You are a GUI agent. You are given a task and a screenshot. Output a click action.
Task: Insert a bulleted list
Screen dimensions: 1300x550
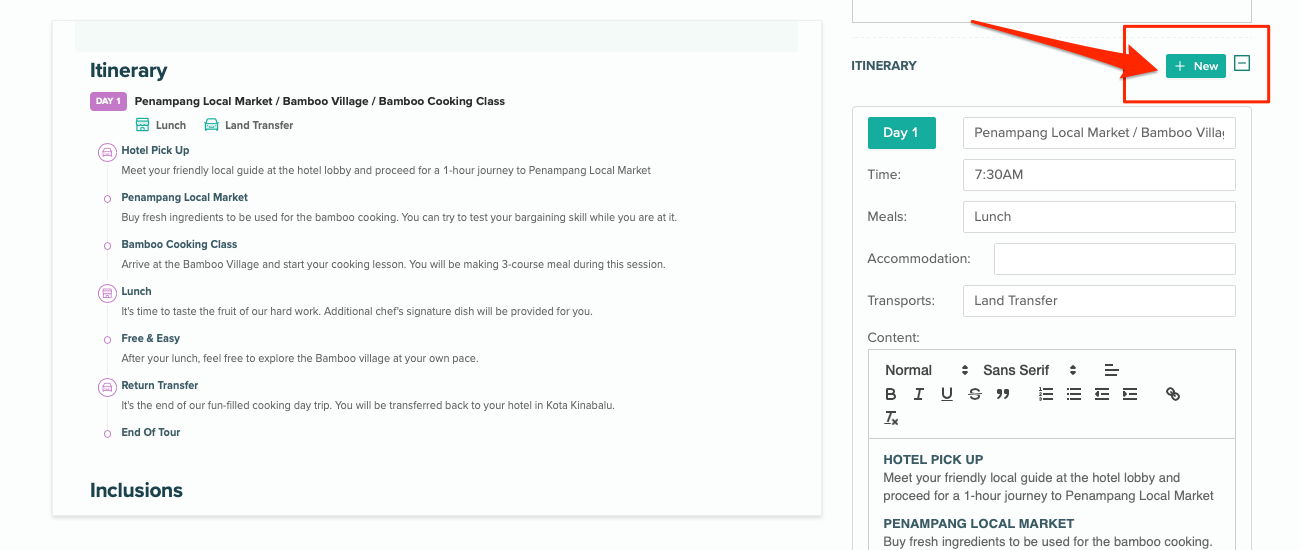pyautogui.click(x=1074, y=394)
